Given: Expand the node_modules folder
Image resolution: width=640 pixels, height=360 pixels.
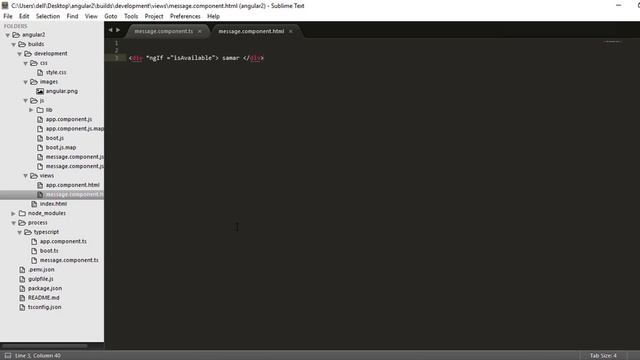Looking at the screenshot, I should pos(13,213).
